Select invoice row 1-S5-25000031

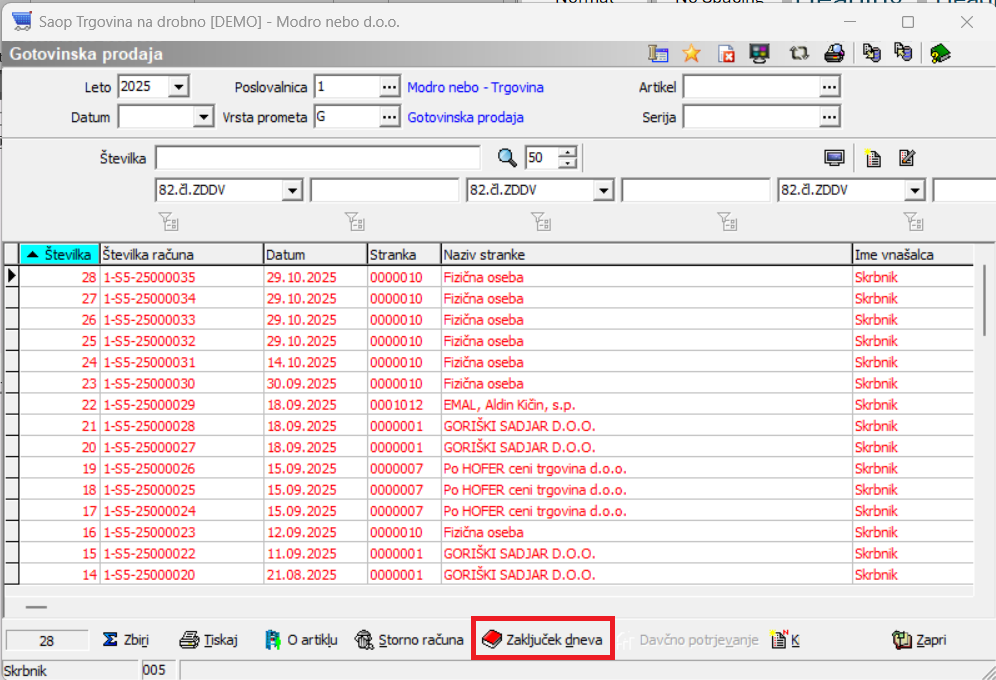tap(497, 362)
